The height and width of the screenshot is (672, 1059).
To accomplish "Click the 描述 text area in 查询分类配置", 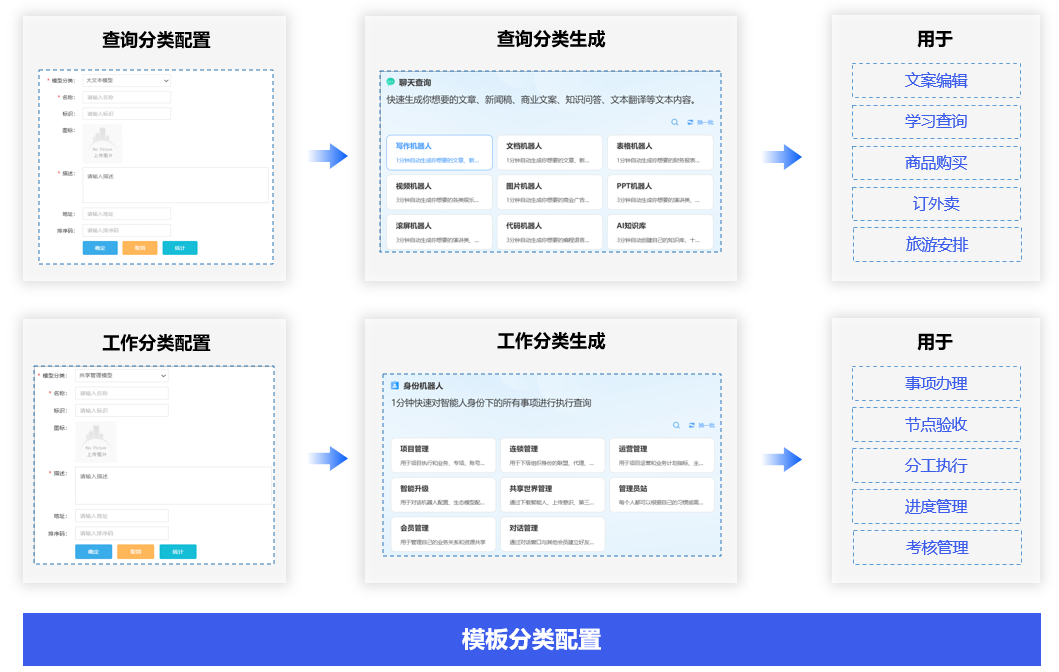I will click(x=176, y=185).
